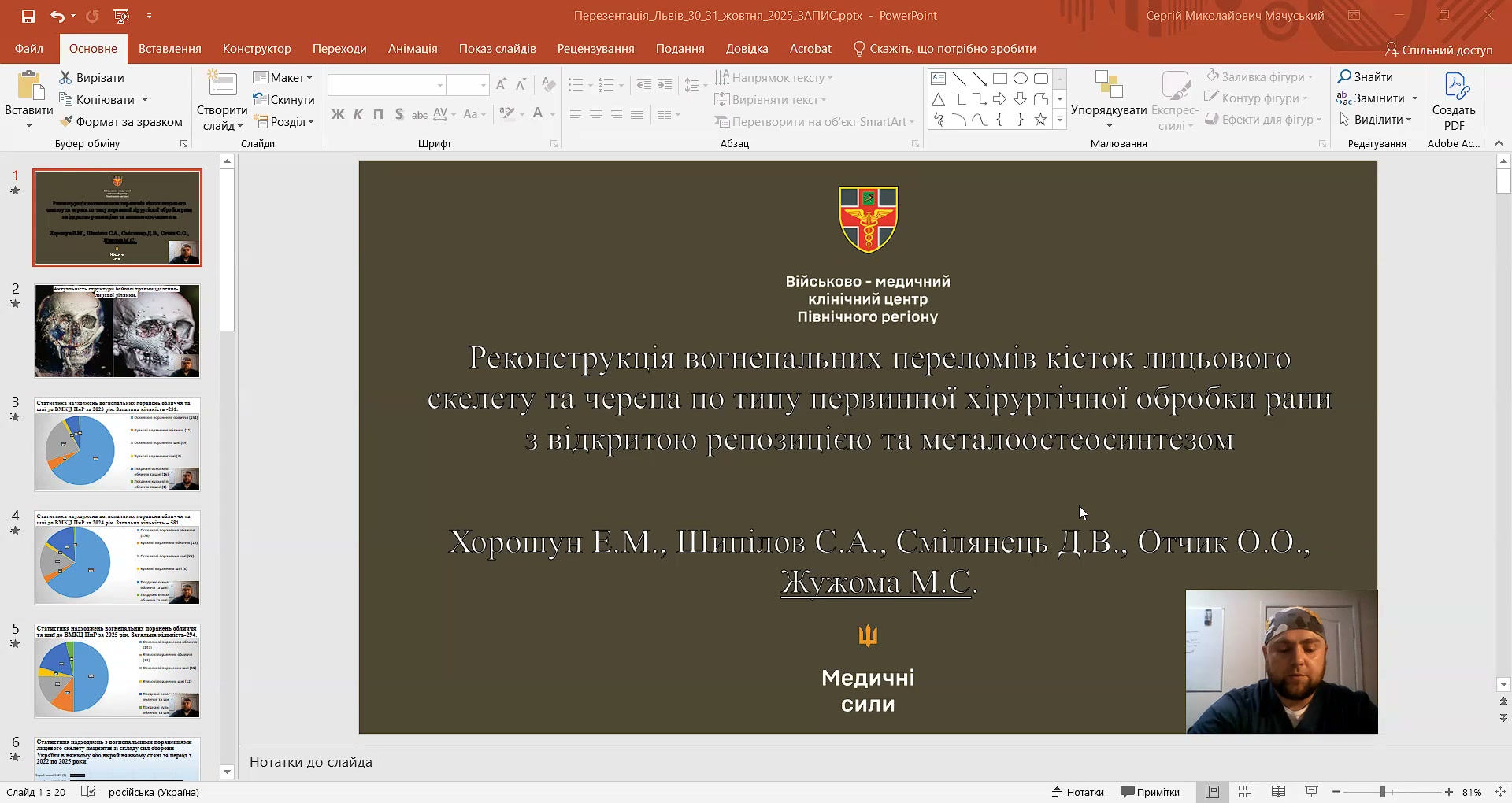Screen dimensions: 1512x803
Task: Select the Format Painter (Формат за зразком) tool
Action: pos(121,121)
